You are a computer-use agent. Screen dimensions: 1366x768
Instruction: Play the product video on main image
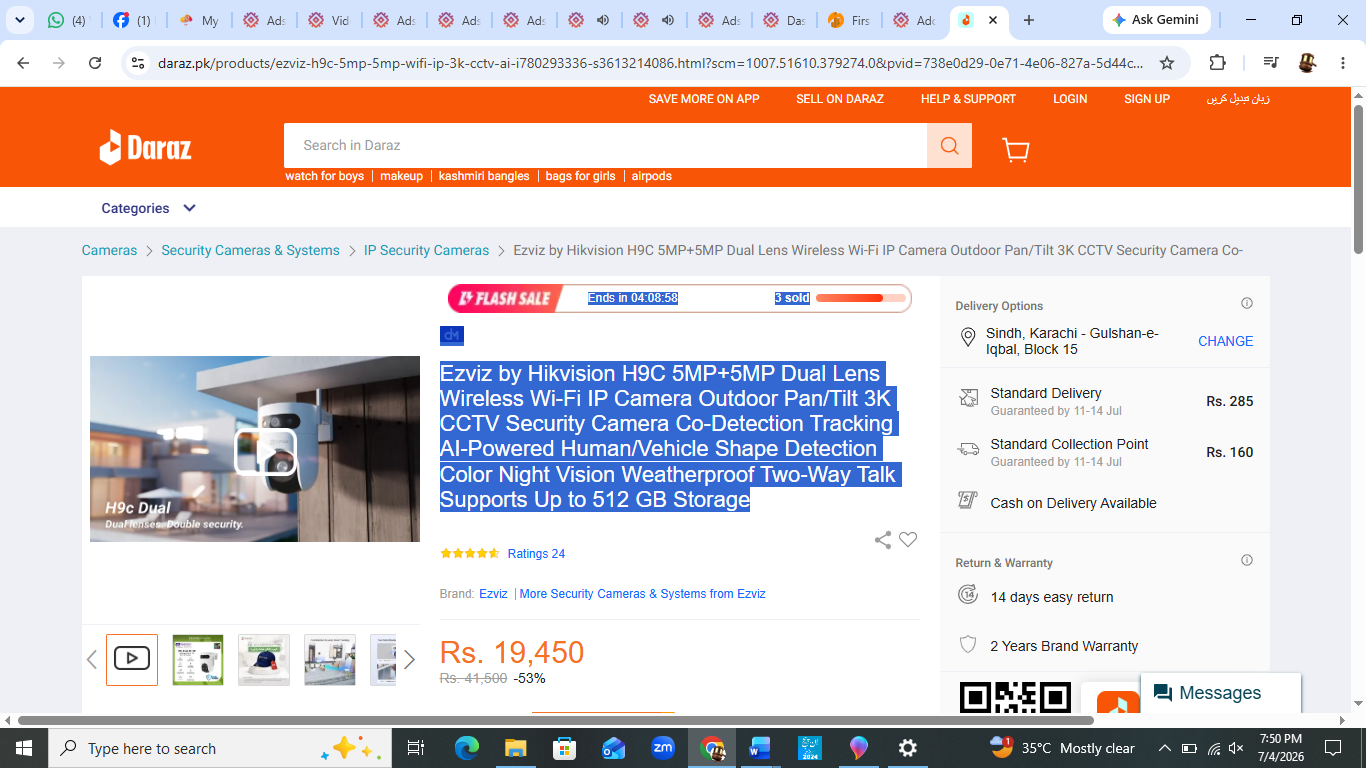point(265,452)
